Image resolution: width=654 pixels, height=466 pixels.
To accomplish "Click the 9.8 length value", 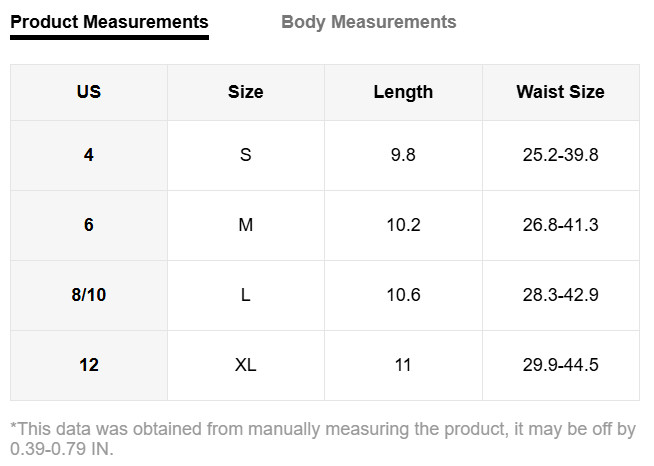I will click(403, 155).
